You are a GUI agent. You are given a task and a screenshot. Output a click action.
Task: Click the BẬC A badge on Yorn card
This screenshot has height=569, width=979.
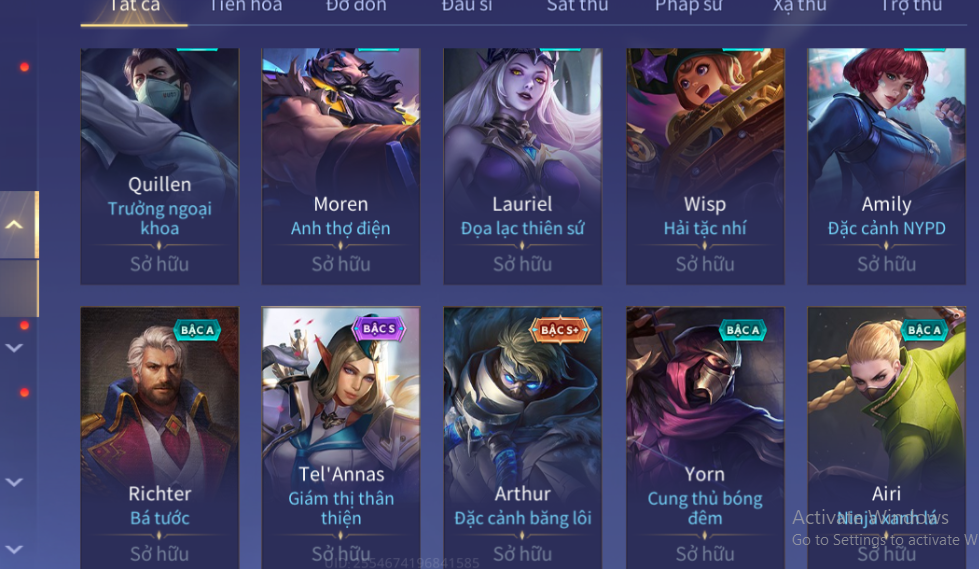tap(742, 330)
